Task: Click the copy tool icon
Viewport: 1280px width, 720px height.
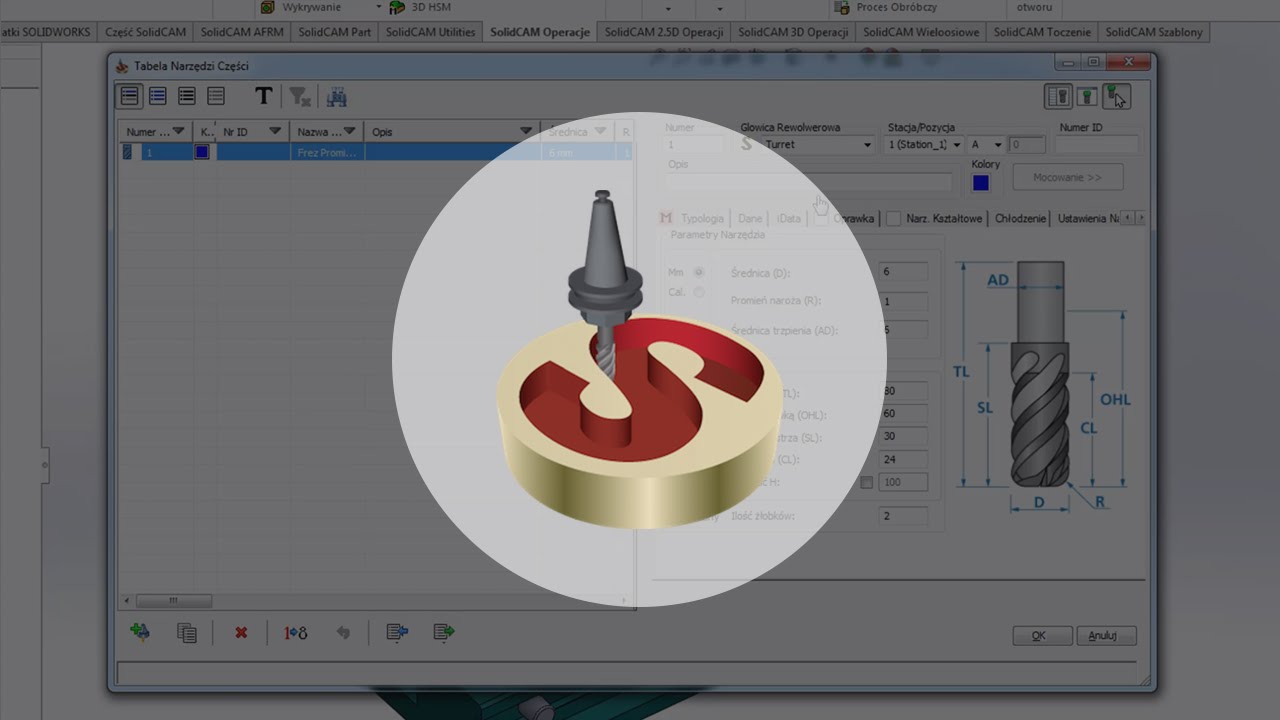Action: [186, 633]
